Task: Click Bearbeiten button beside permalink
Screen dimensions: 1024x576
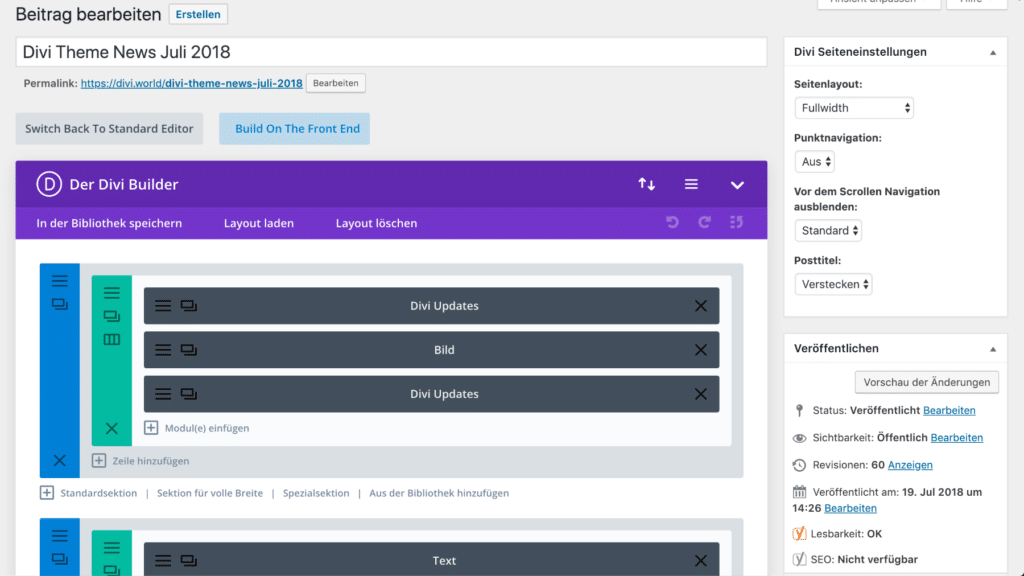Action: tap(336, 83)
